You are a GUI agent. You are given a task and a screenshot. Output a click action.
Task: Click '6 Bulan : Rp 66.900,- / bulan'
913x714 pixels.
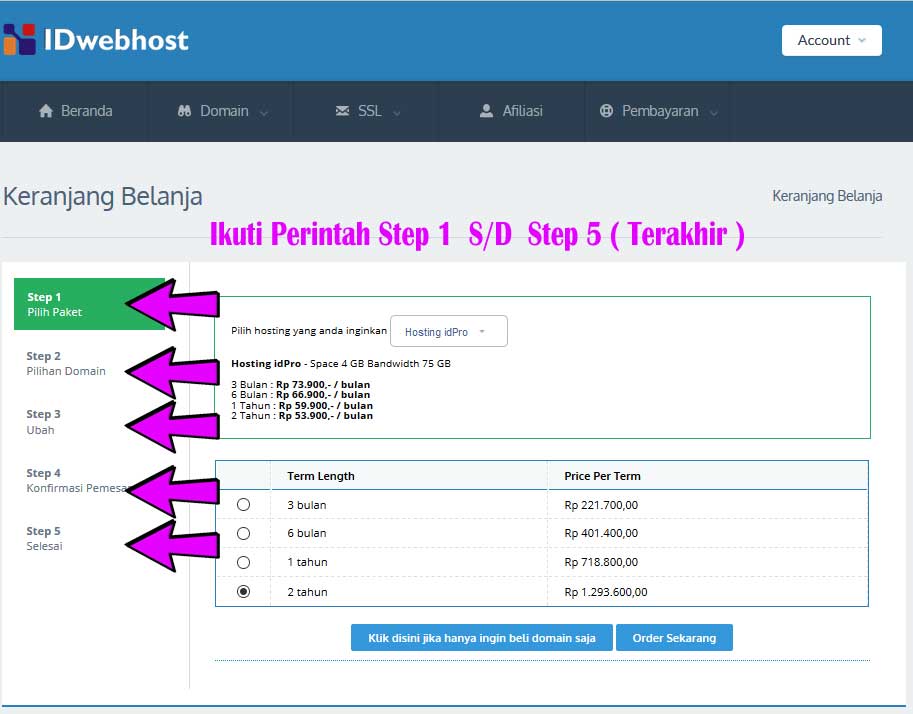300,394
